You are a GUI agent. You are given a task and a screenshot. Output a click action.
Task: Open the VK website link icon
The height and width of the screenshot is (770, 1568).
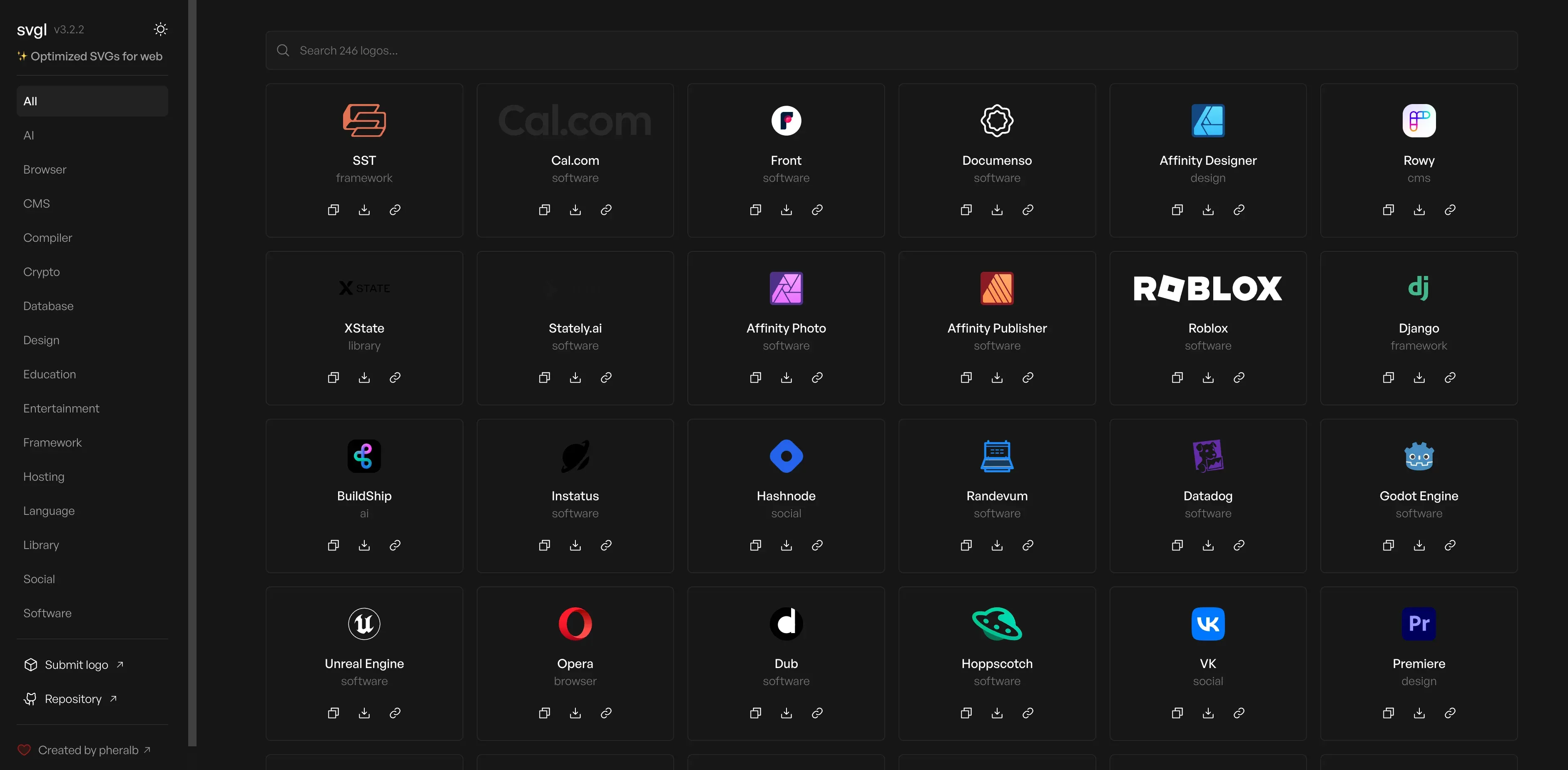point(1239,713)
